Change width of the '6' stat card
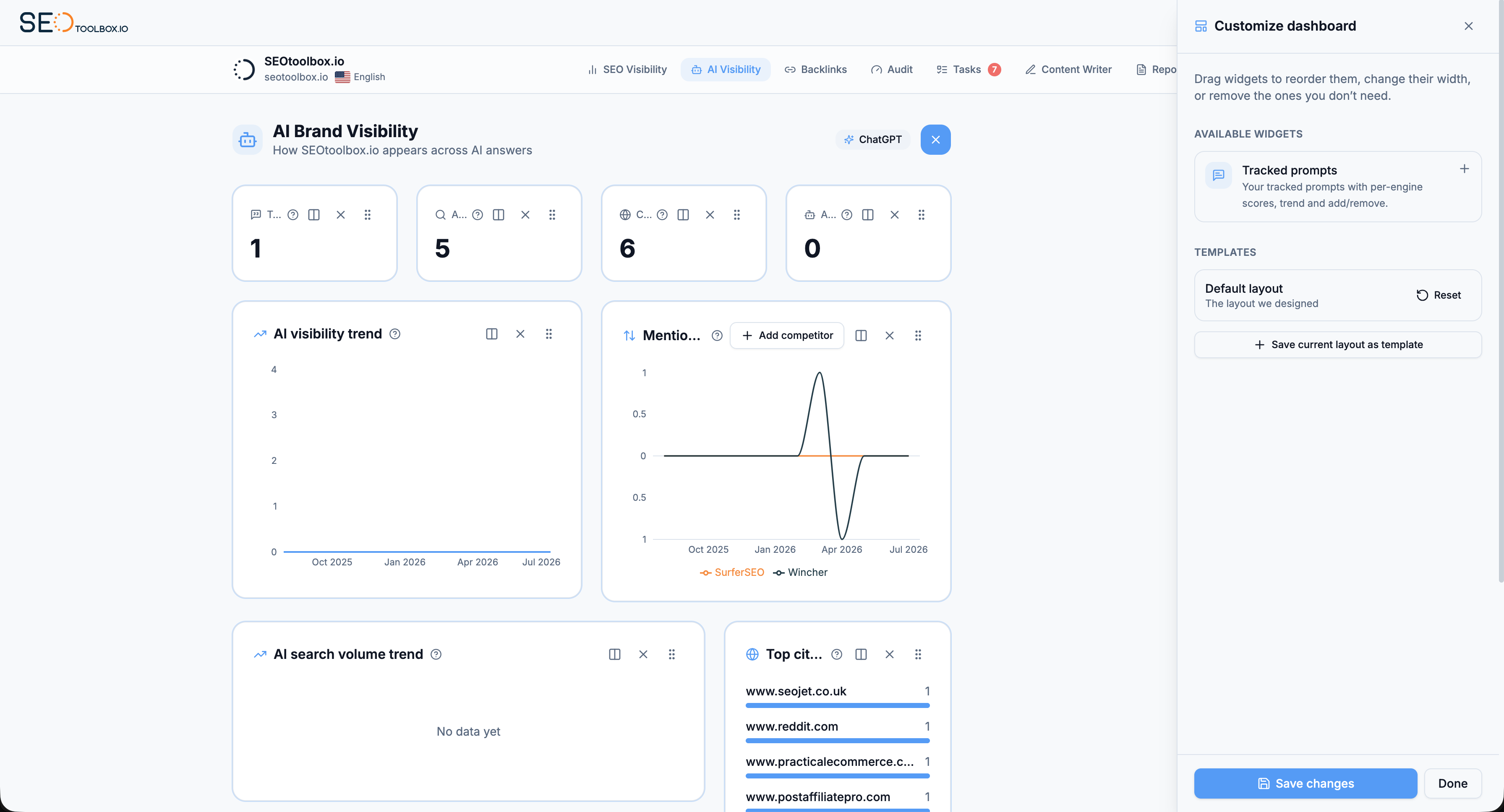 click(683, 215)
